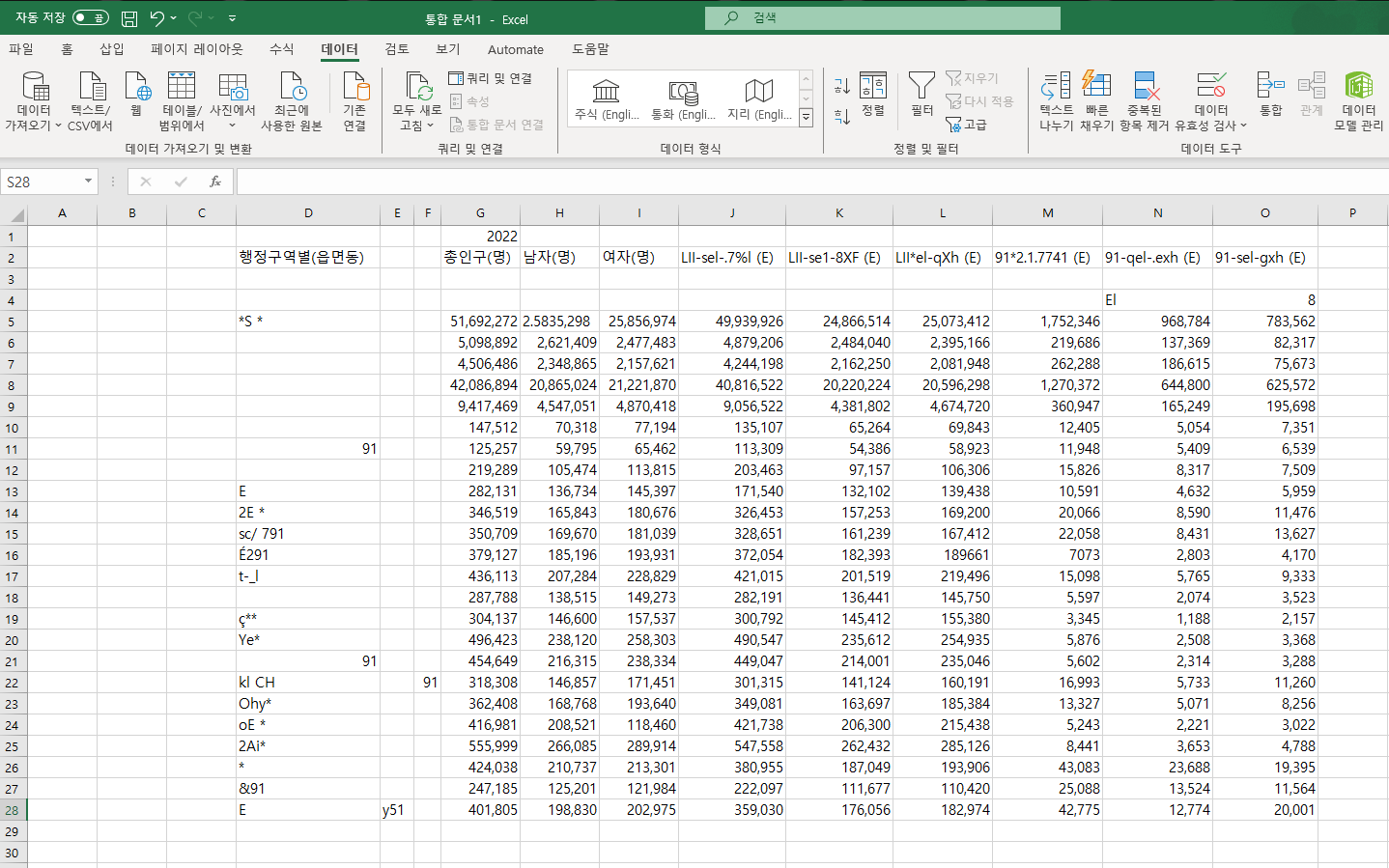Select the 지리 (English) data type
Image resolution: width=1389 pixels, height=868 pixels.
(x=759, y=99)
